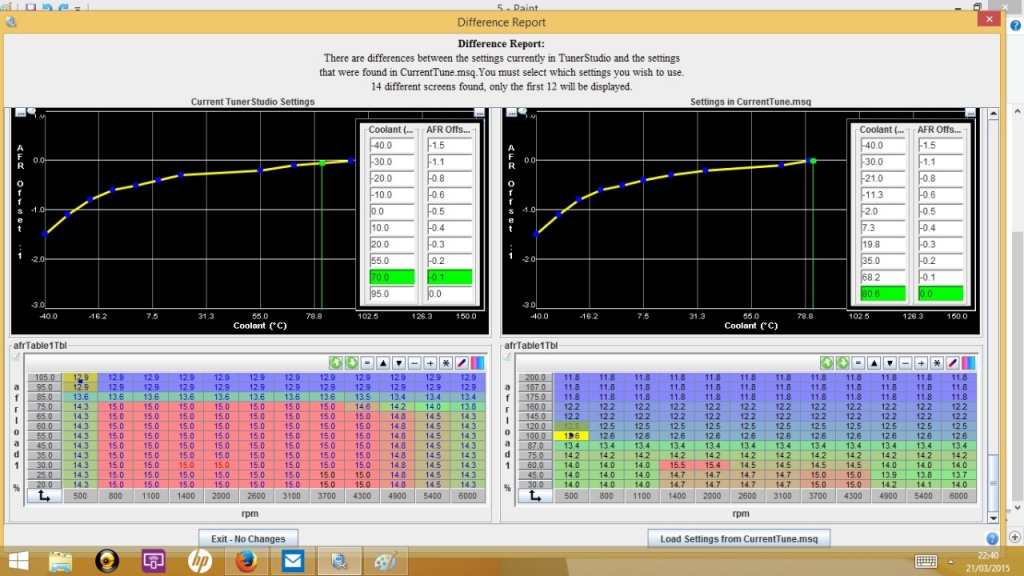
Task: Click blue help icon beside Load Settings button
Action: [x=992, y=539]
